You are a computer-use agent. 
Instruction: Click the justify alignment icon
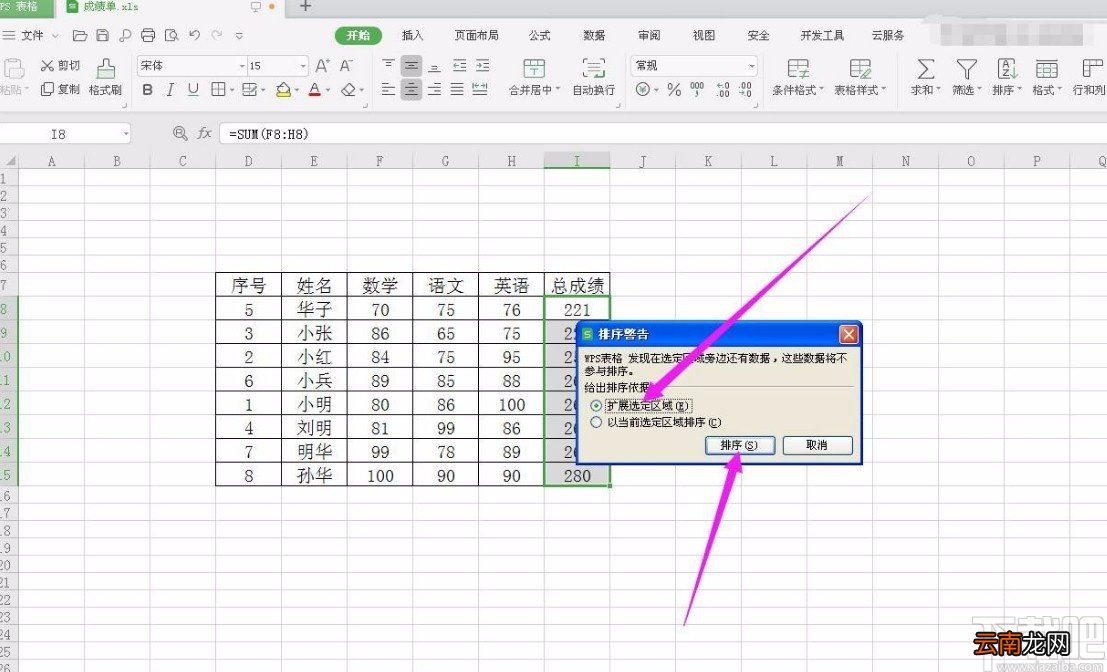tap(457, 90)
